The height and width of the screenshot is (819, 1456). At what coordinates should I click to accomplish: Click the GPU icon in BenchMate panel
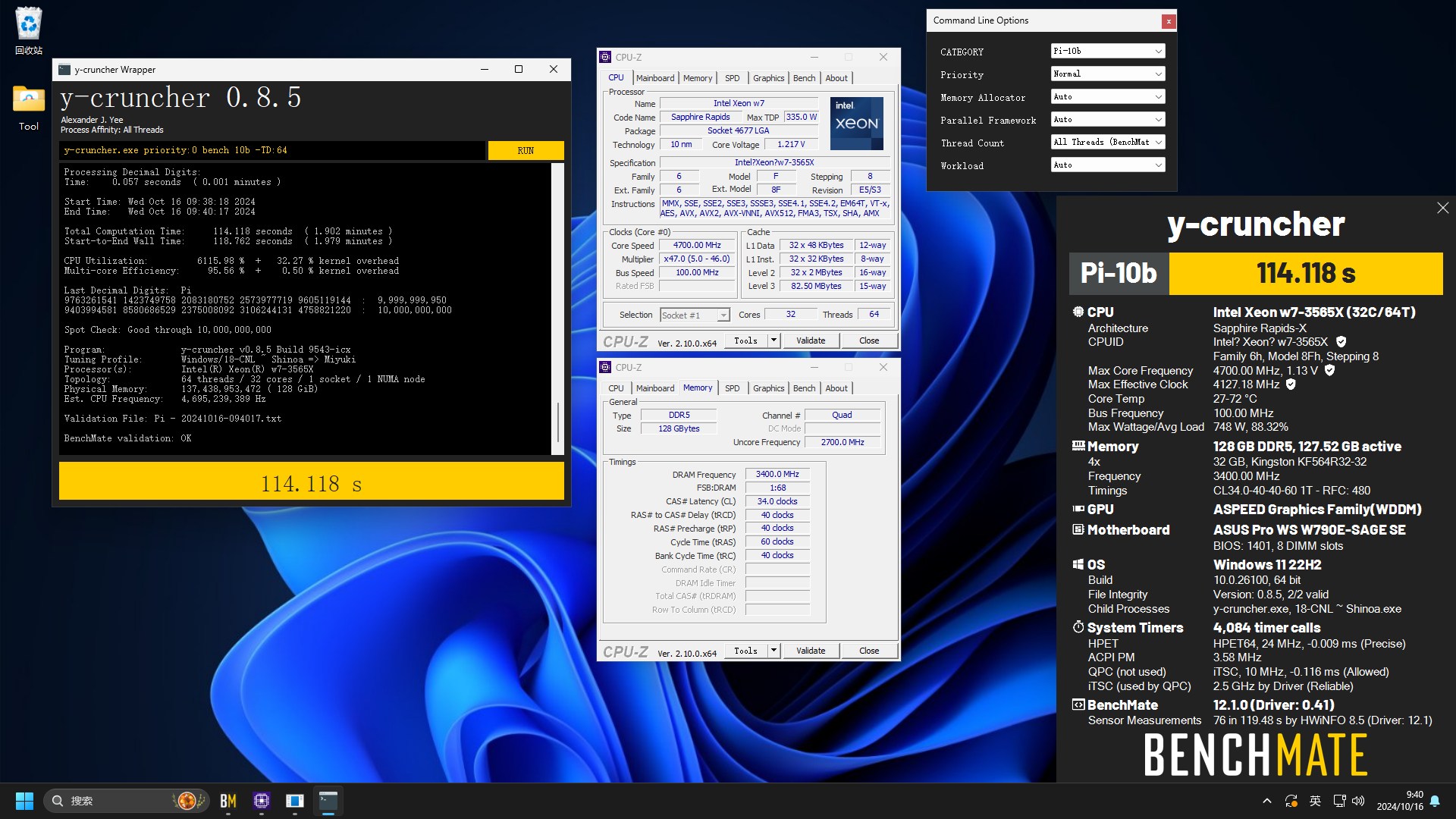coord(1078,509)
